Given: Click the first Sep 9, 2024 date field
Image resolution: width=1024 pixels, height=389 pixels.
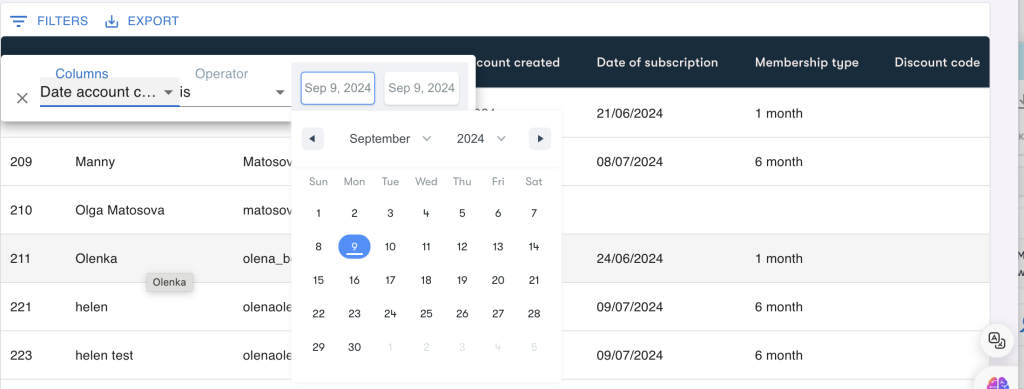Looking at the screenshot, I should click(x=338, y=88).
